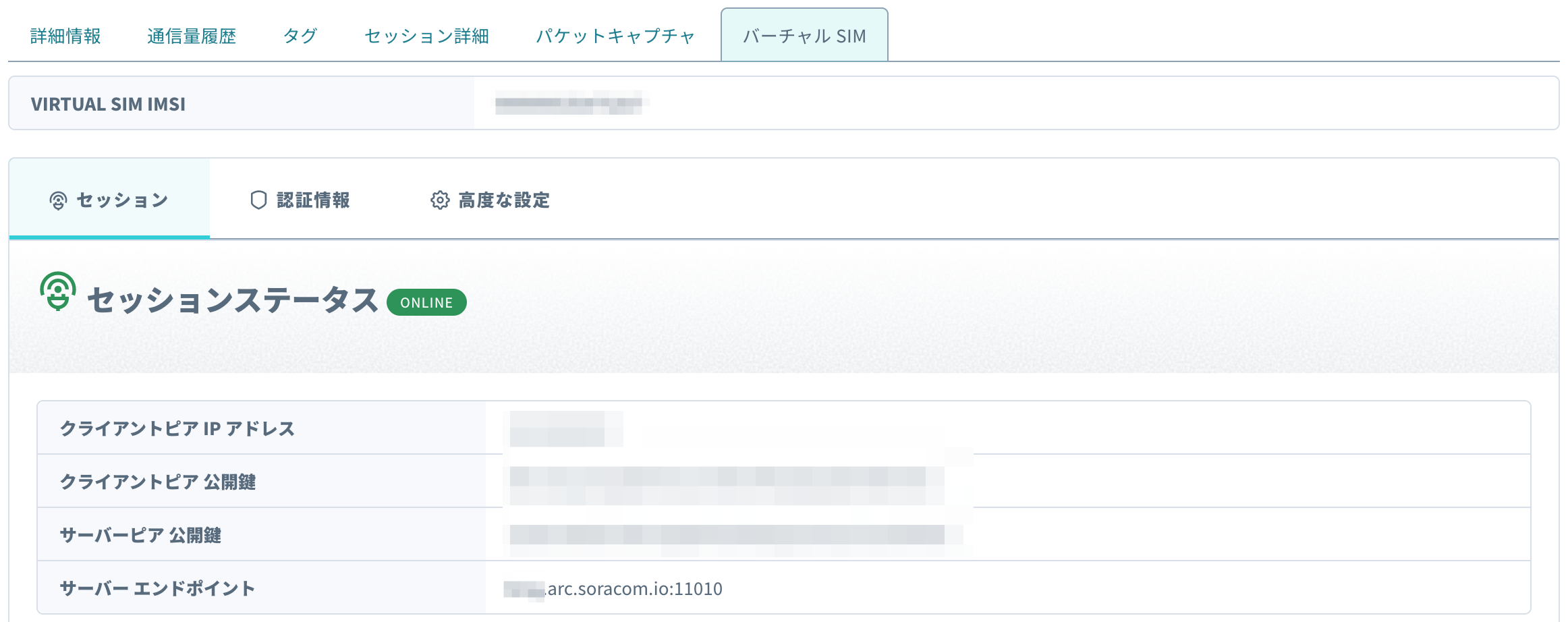Switch to the セッション sub-tab

pyautogui.click(x=121, y=200)
